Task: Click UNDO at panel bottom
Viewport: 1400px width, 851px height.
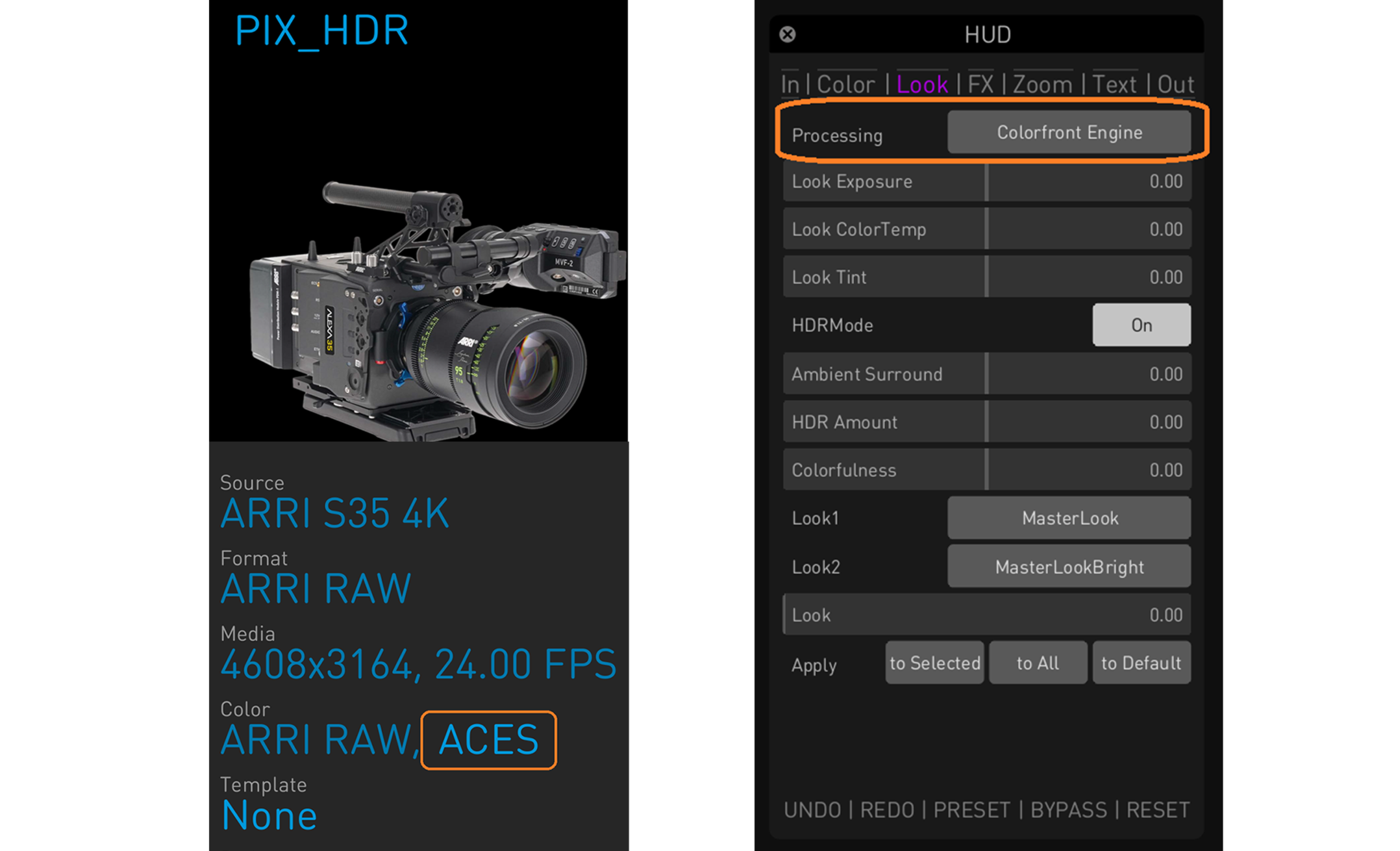Action: [x=812, y=810]
